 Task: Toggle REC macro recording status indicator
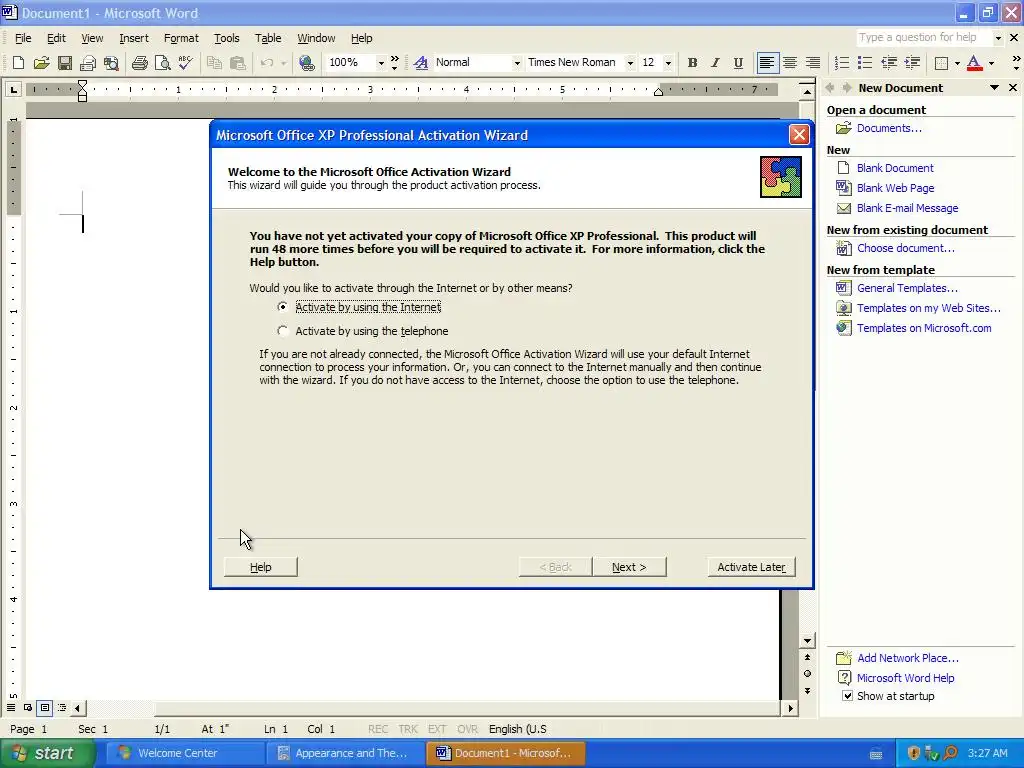click(377, 729)
